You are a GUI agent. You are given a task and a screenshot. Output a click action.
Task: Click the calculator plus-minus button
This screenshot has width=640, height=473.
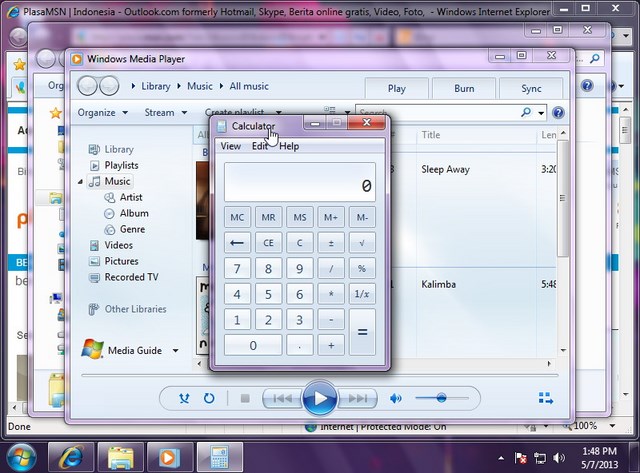tap(331, 243)
